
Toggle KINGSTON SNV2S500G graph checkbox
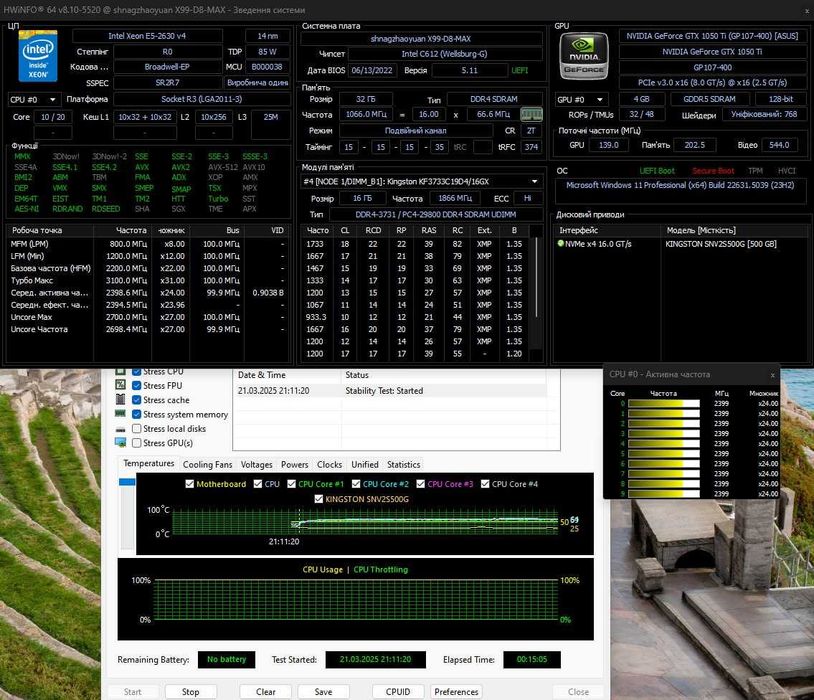[319, 499]
